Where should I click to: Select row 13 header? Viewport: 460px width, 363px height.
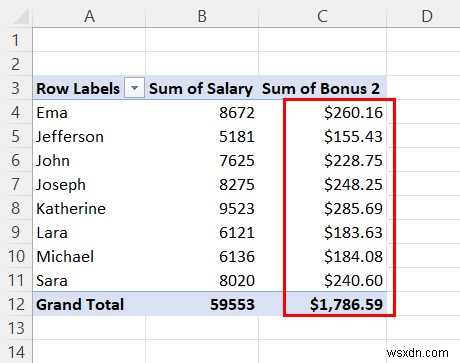(x=16, y=328)
